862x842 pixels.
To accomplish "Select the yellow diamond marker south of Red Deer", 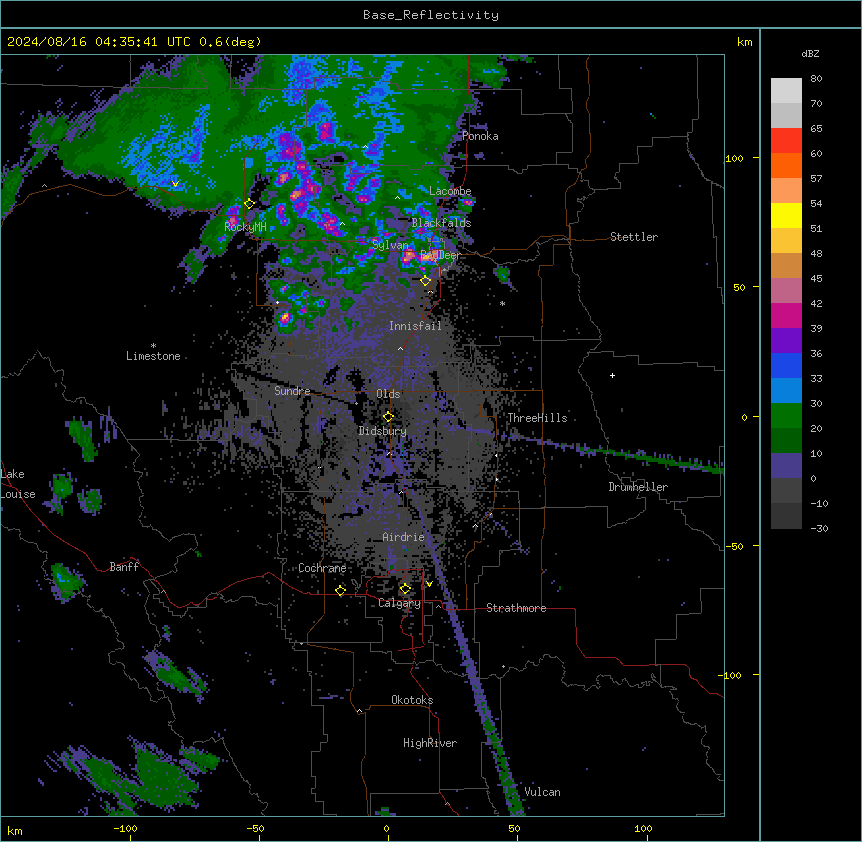I will pyautogui.click(x=426, y=281).
